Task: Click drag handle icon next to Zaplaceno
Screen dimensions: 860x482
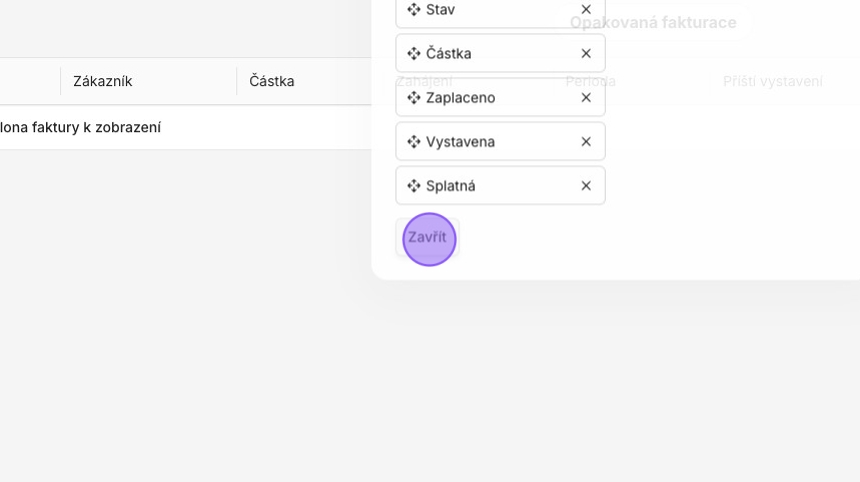Action: pyautogui.click(x=414, y=97)
